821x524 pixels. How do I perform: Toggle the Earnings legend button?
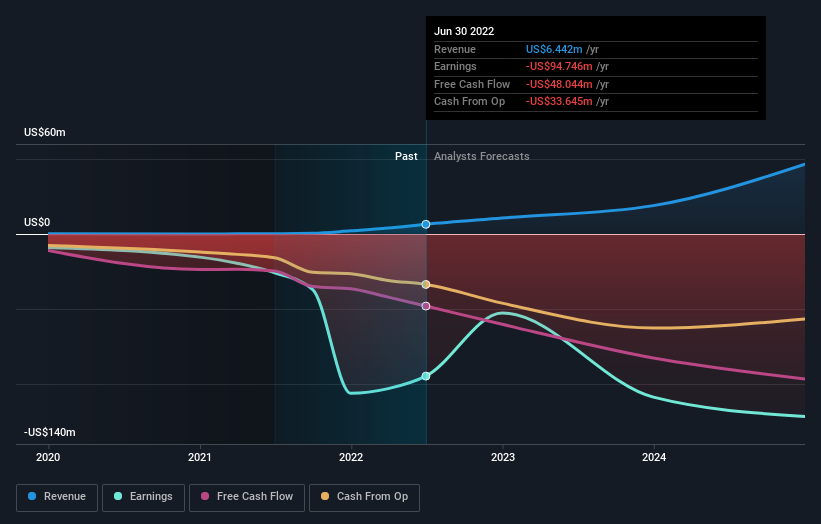pos(143,497)
